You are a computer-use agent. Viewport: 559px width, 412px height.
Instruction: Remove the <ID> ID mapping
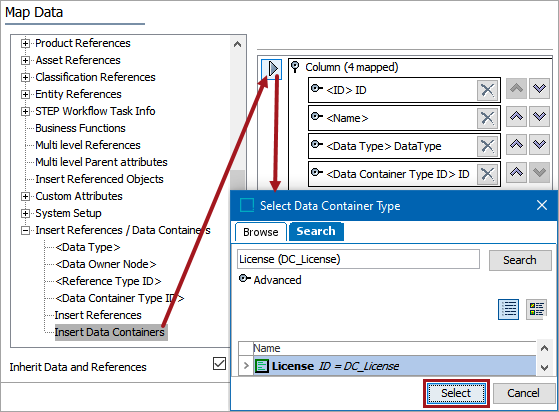point(487,90)
